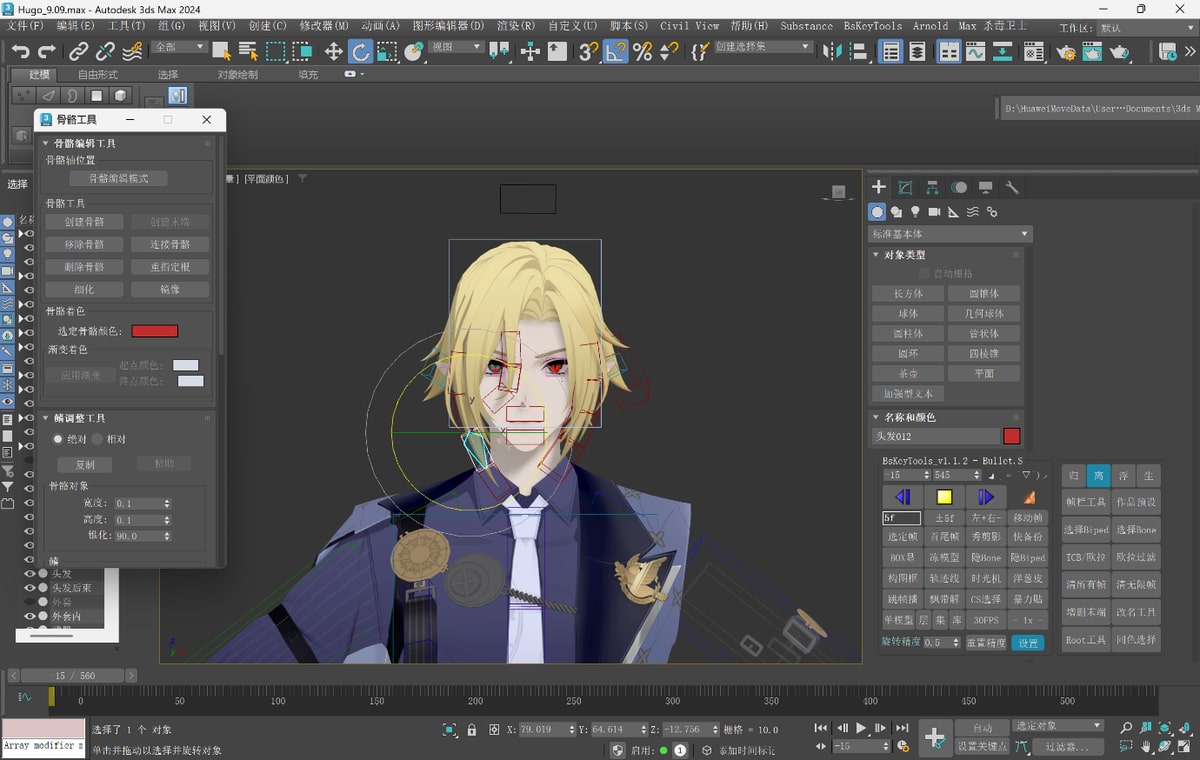This screenshot has width=1200, height=760.
Task: Click the 头发012 object name field
Action: click(x=935, y=436)
